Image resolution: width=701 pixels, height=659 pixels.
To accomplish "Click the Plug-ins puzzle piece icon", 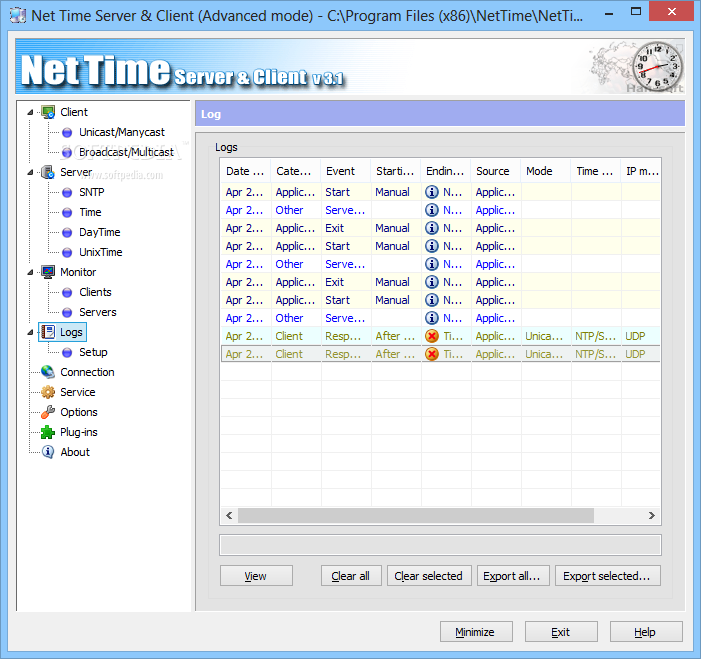I will [48, 432].
